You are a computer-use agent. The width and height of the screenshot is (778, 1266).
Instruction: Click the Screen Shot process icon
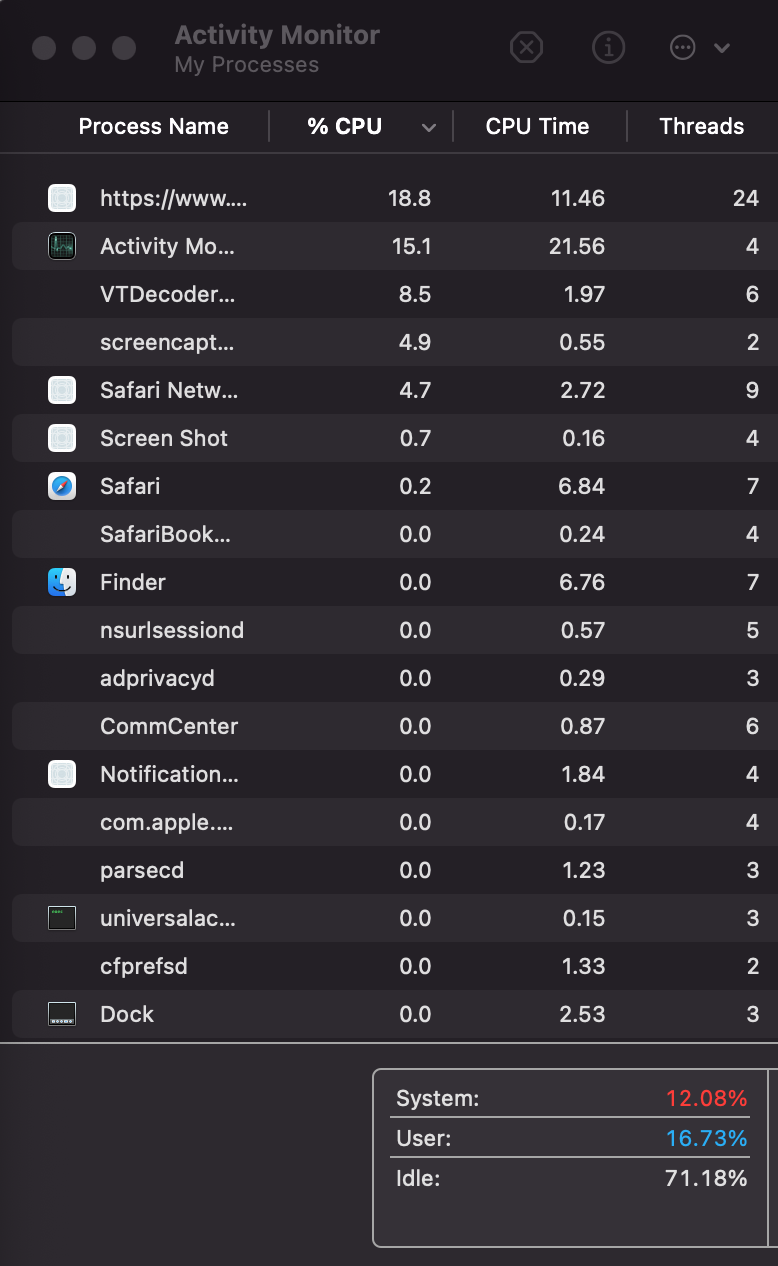(x=62, y=438)
